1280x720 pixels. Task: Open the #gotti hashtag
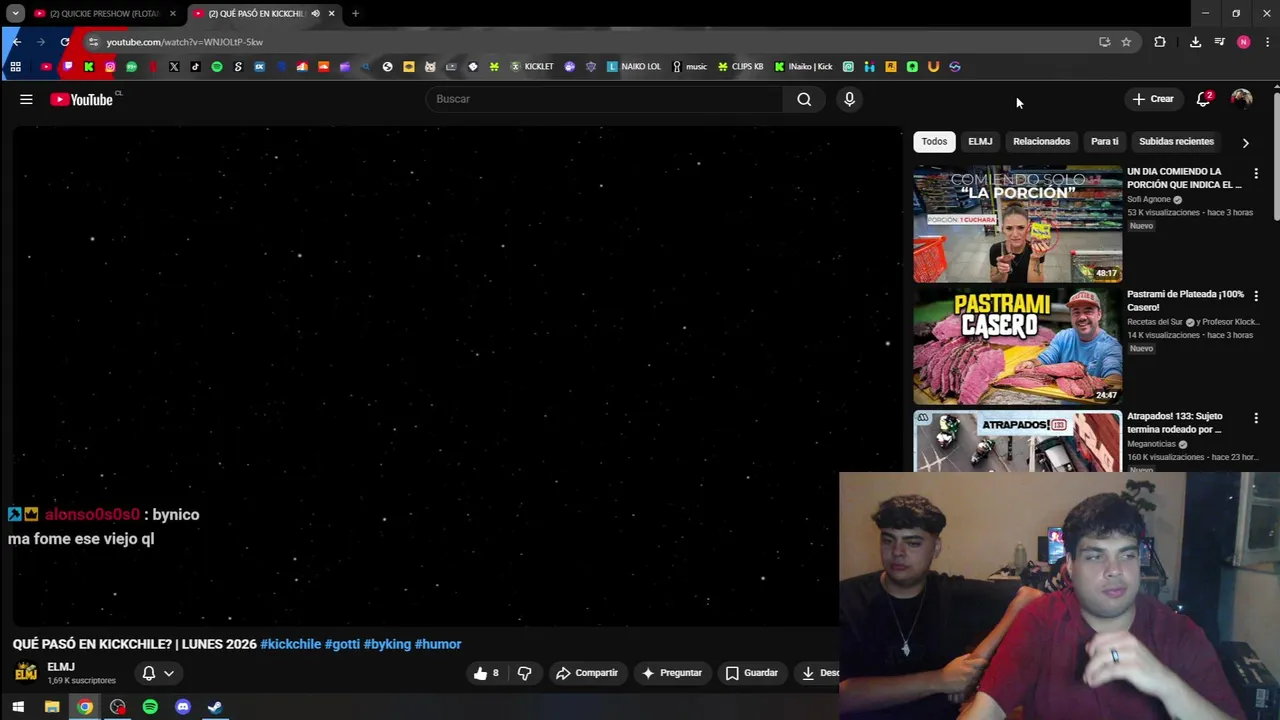342,644
